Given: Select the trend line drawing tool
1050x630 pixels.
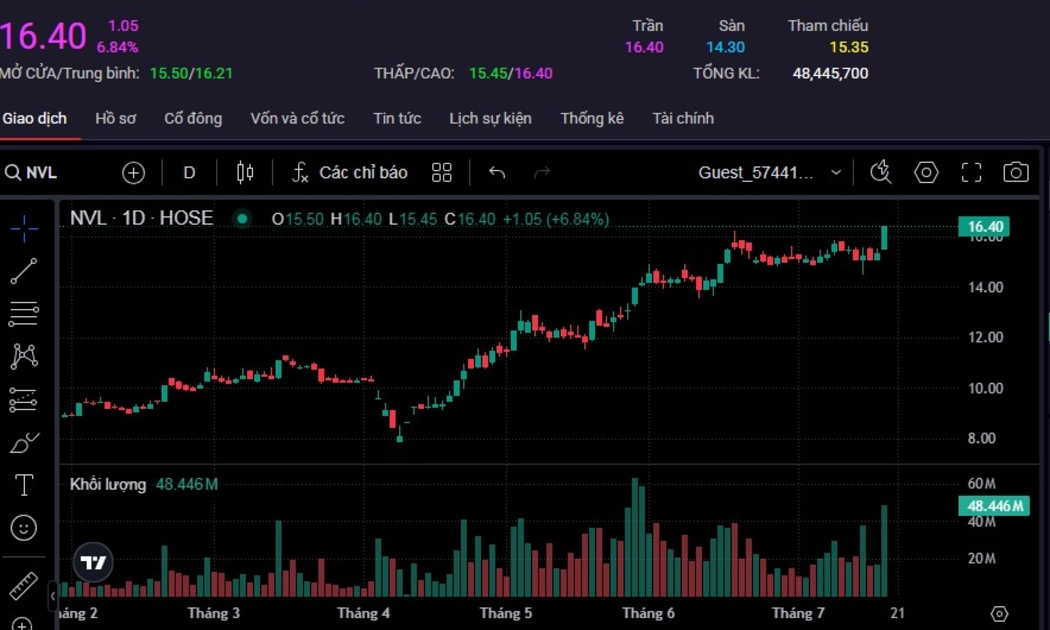Looking at the screenshot, I should [24, 271].
